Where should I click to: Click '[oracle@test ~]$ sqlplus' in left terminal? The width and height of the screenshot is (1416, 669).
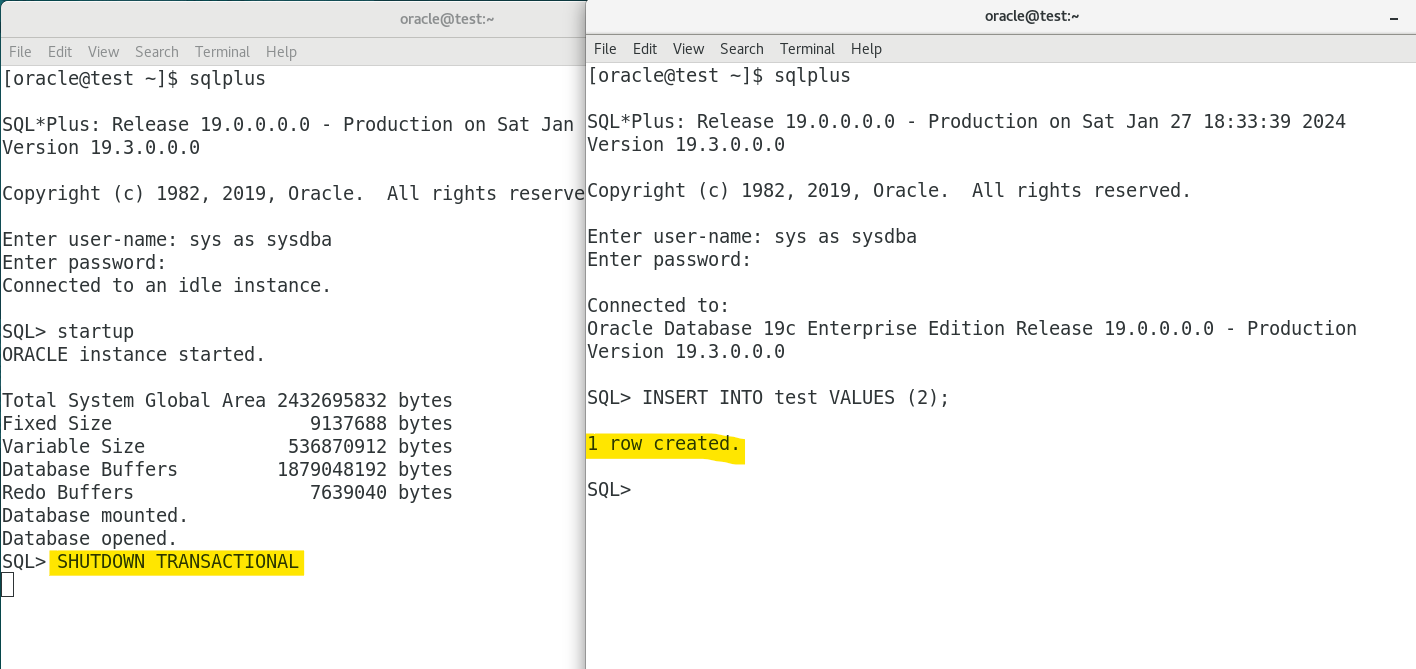(x=134, y=78)
